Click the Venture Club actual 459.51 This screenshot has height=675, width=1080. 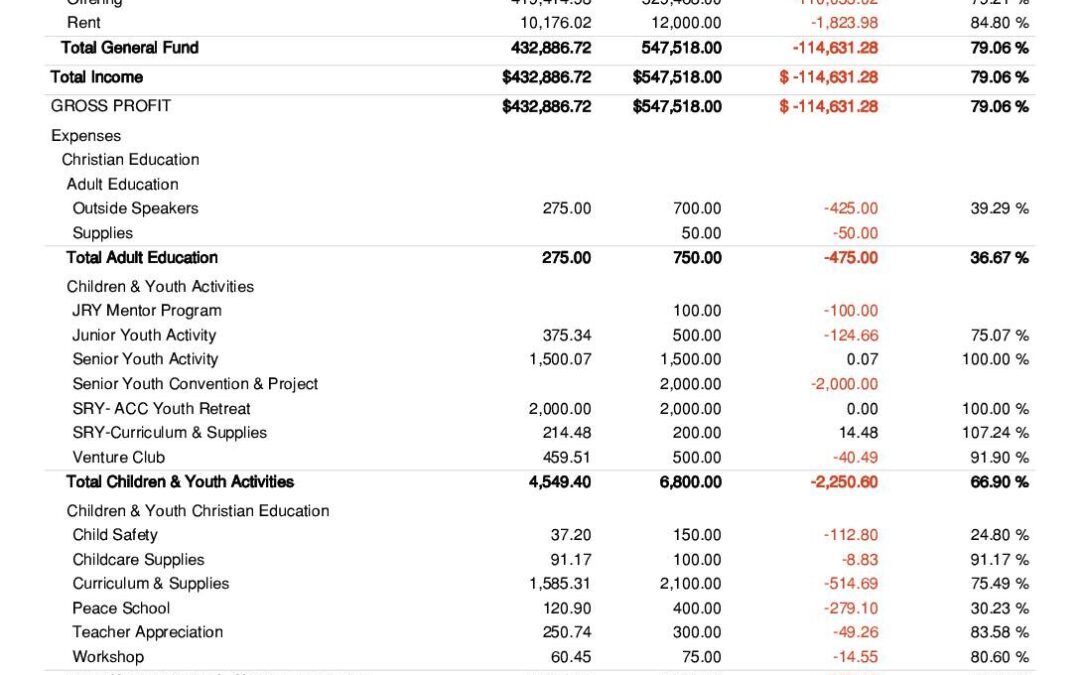567,458
